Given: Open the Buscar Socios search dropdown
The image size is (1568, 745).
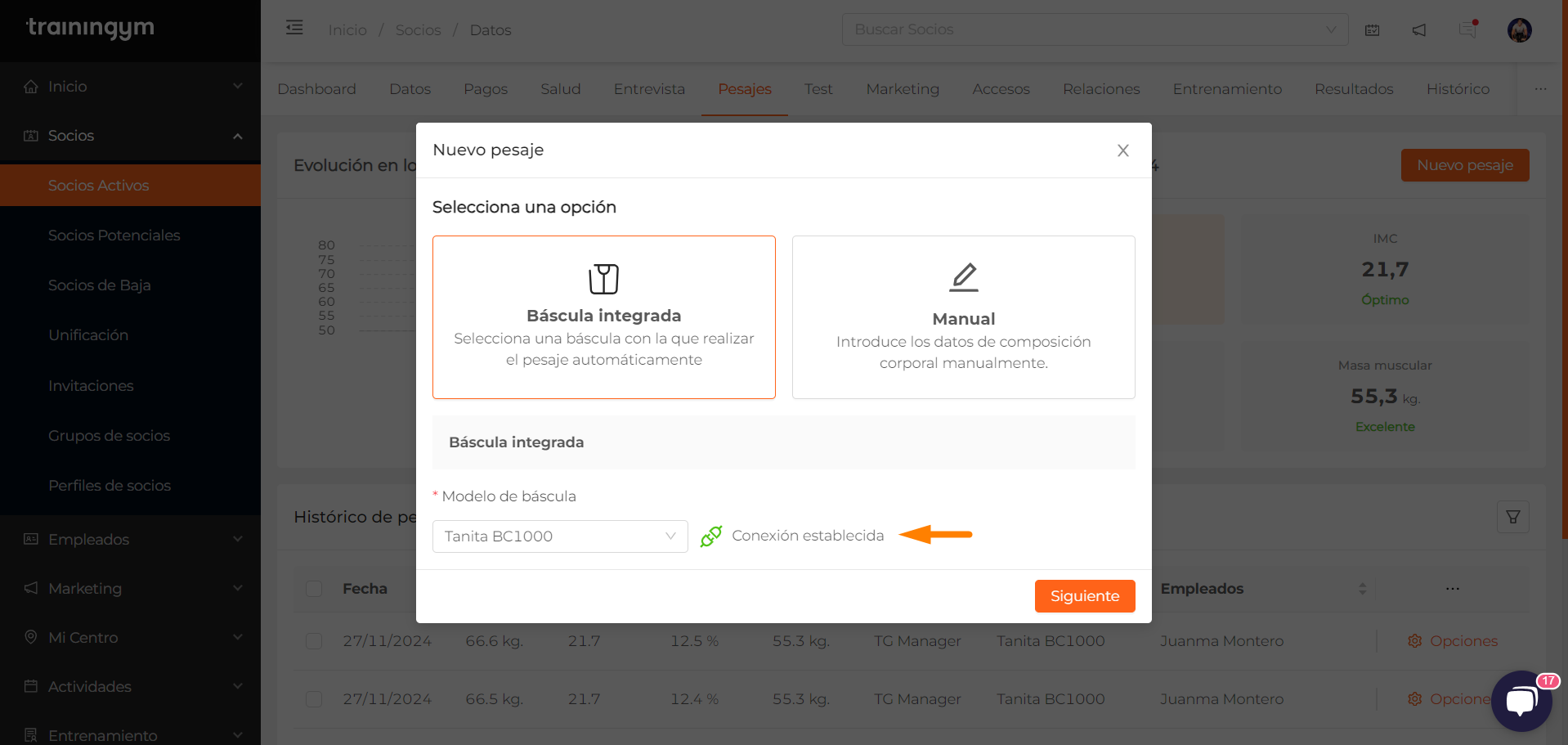Looking at the screenshot, I should [1095, 29].
